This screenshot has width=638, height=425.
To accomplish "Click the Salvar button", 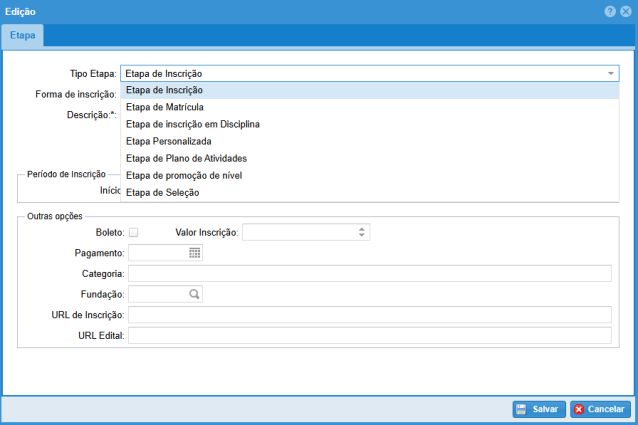I will click(x=538, y=409).
